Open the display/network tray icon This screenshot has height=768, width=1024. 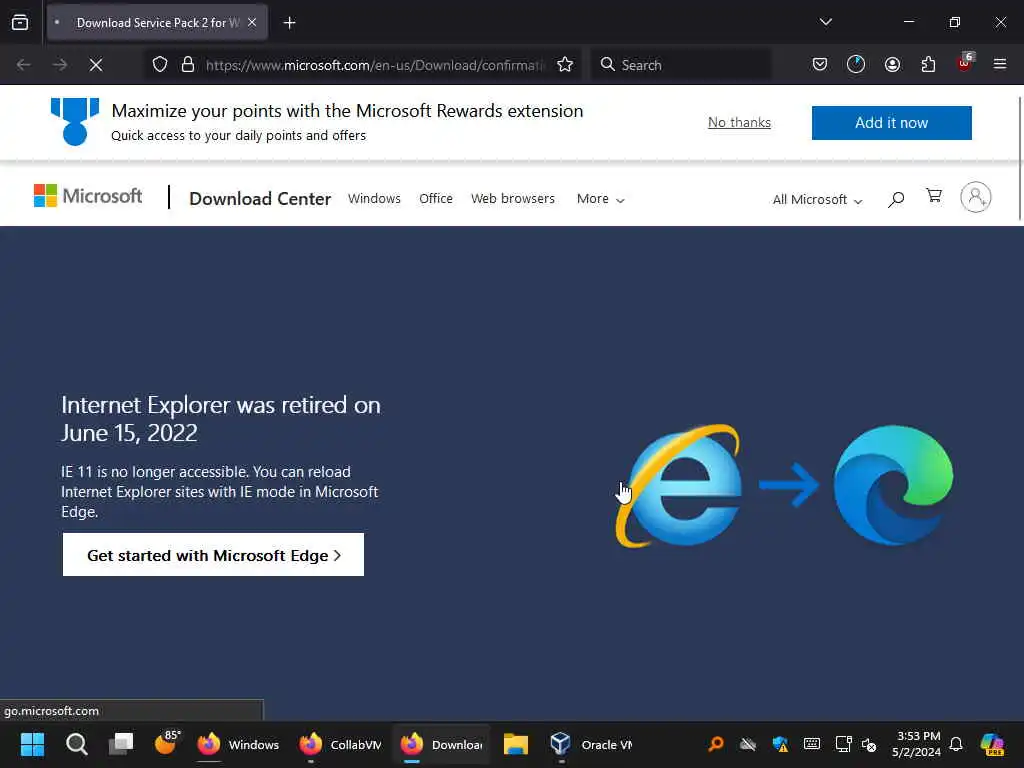[x=843, y=744]
